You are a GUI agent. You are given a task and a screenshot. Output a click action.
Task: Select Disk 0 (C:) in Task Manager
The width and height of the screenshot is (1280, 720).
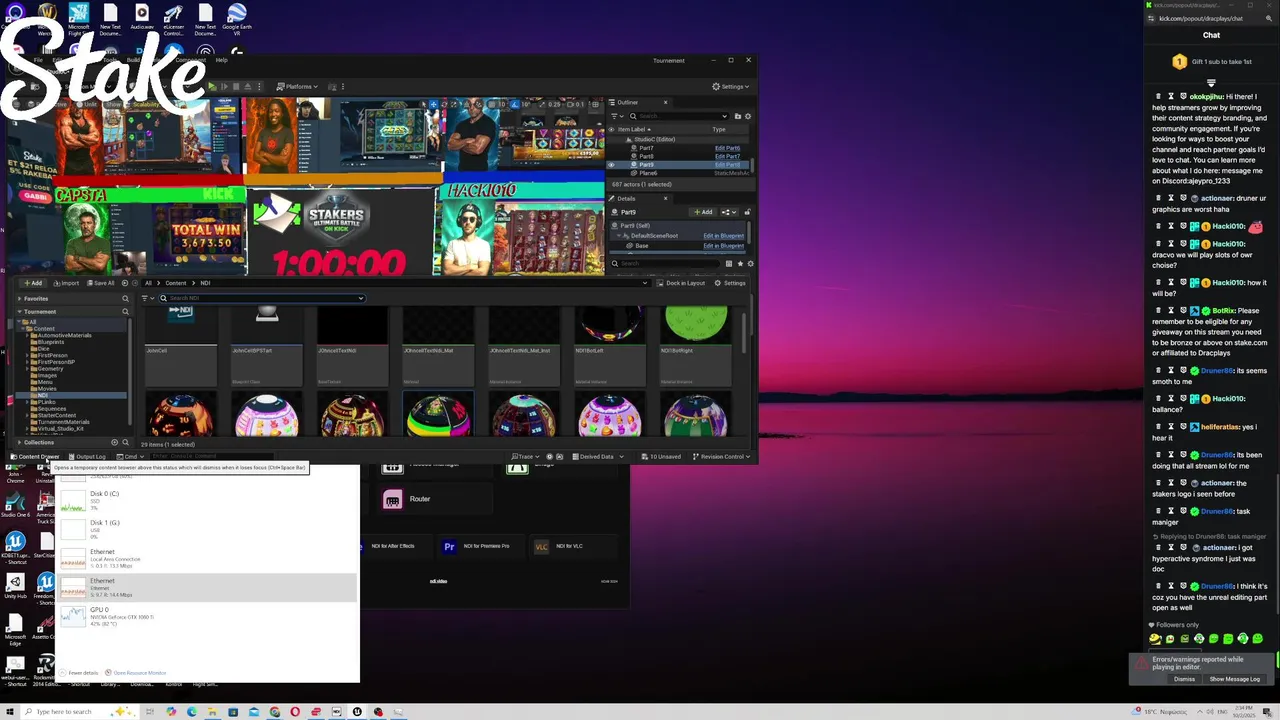tap(207, 500)
